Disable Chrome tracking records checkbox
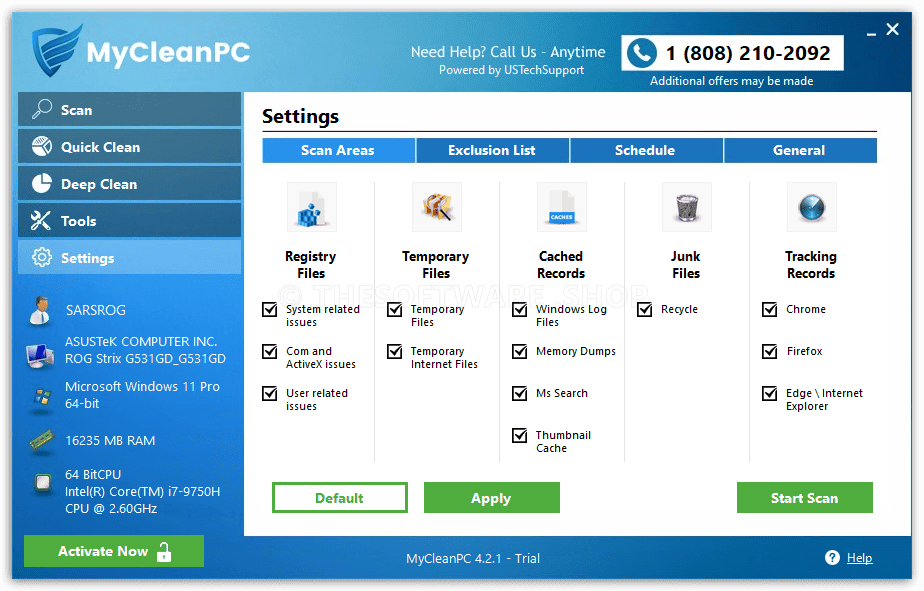 (770, 309)
